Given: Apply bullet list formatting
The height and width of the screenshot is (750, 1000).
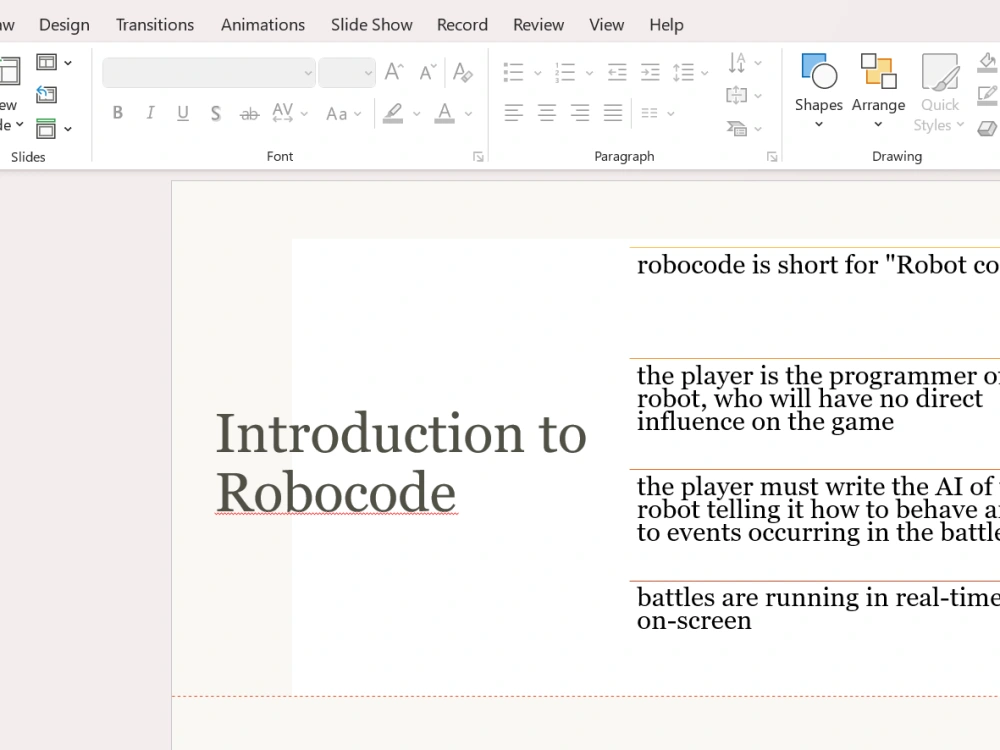Looking at the screenshot, I should [x=513, y=72].
